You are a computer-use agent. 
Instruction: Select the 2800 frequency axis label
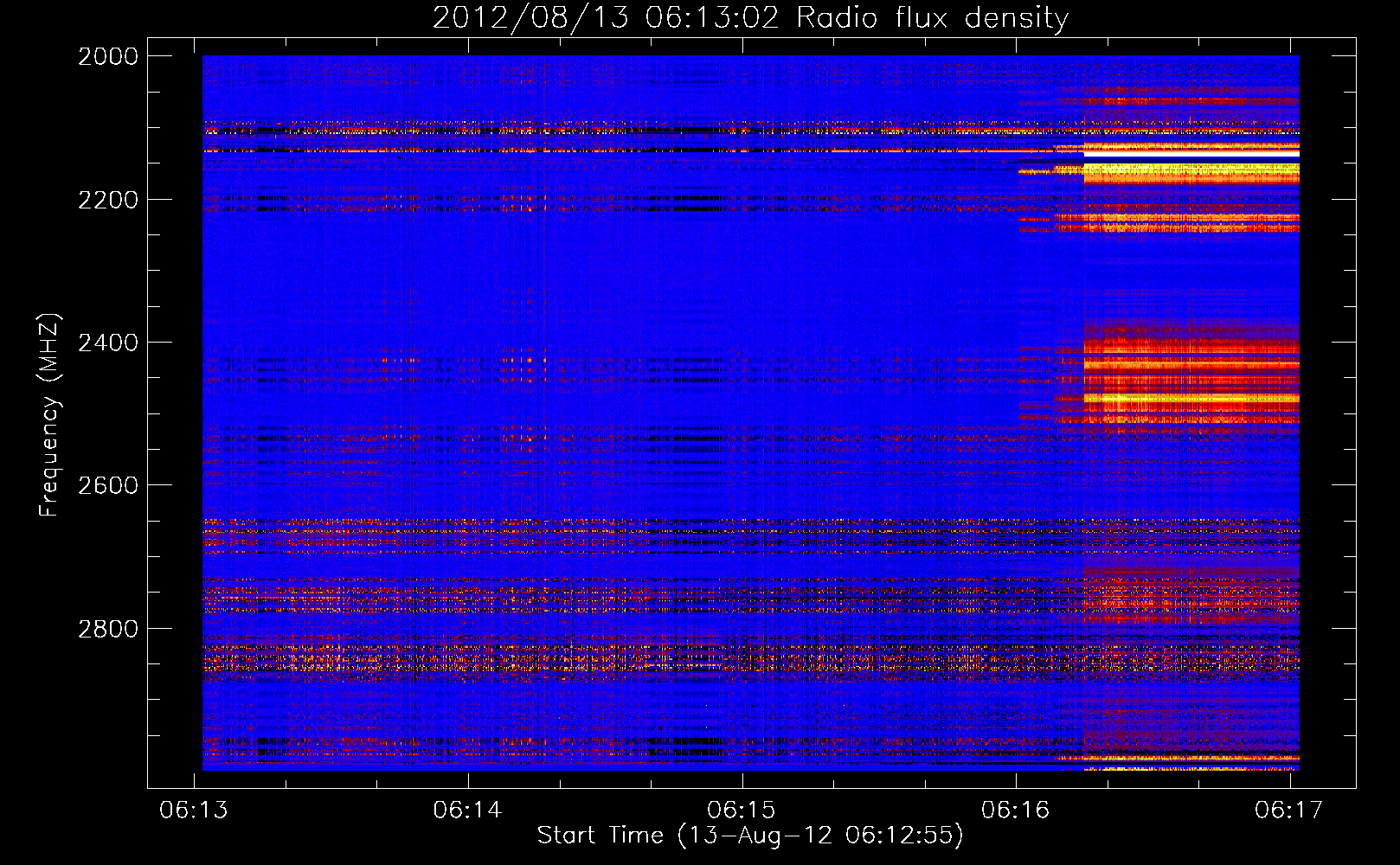[x=108, y=629]
